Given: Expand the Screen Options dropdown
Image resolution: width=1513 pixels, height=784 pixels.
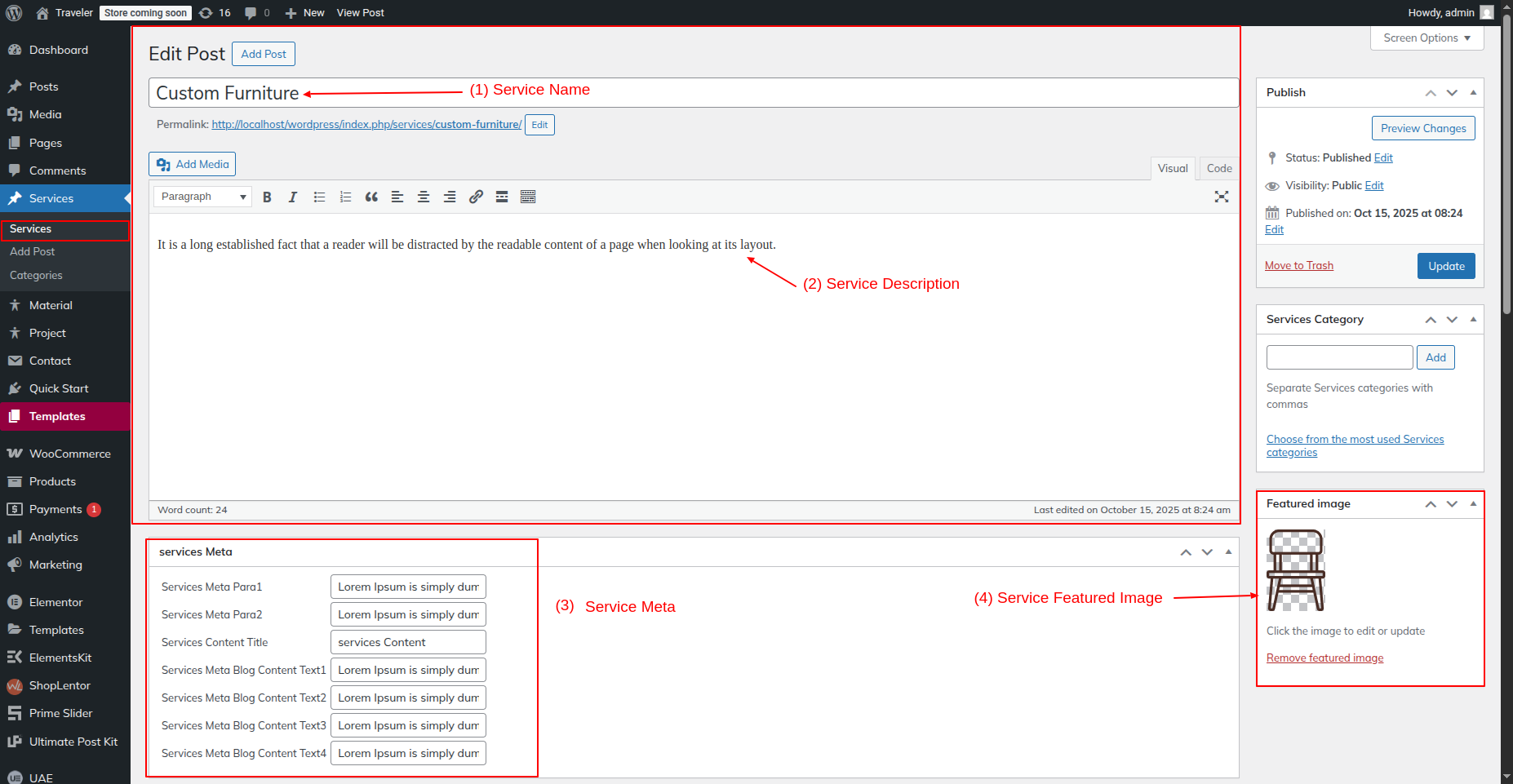Looking at the screenshot, I should [x=1426, y=38].
